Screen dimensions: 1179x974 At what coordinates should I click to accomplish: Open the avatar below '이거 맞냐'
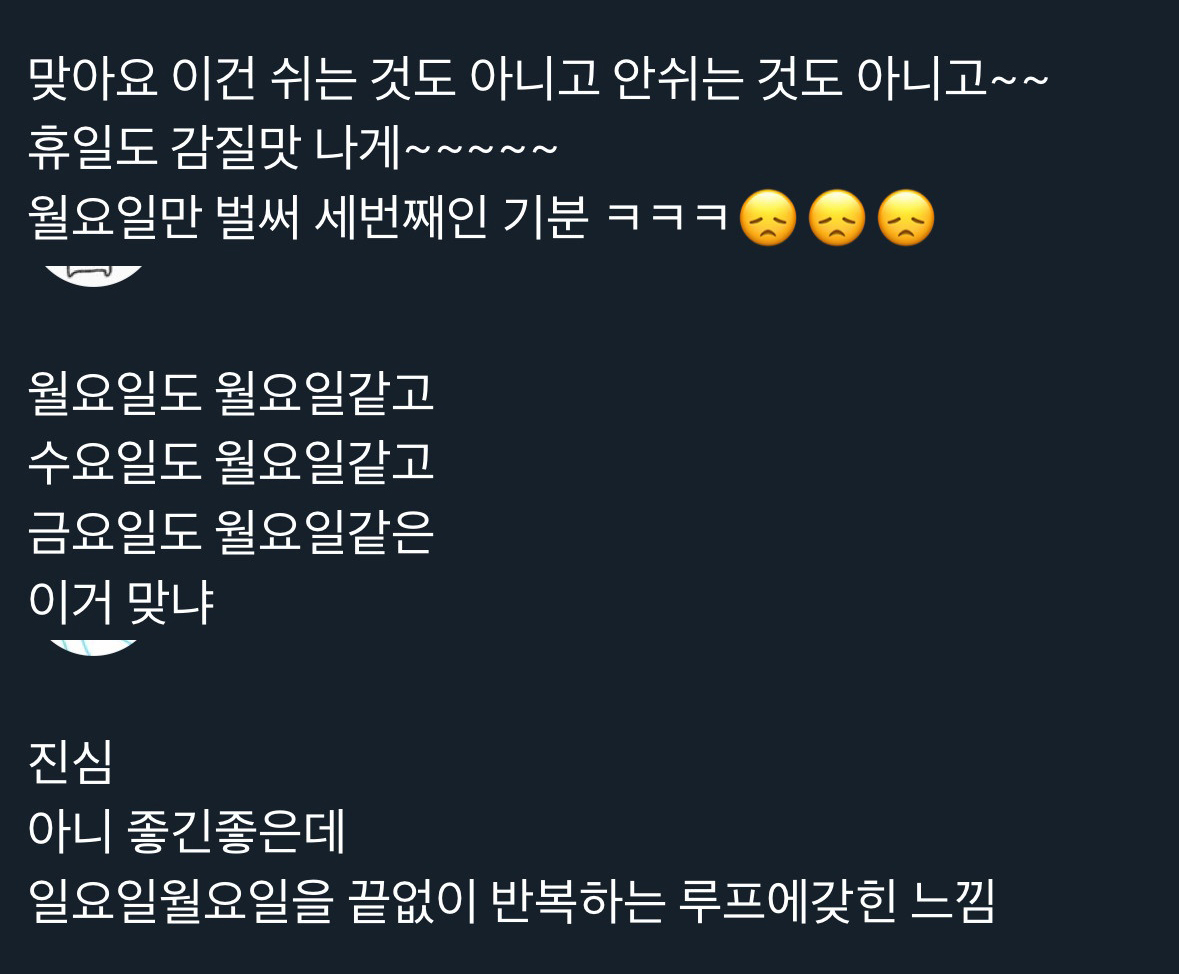click(x=93, y=648)
